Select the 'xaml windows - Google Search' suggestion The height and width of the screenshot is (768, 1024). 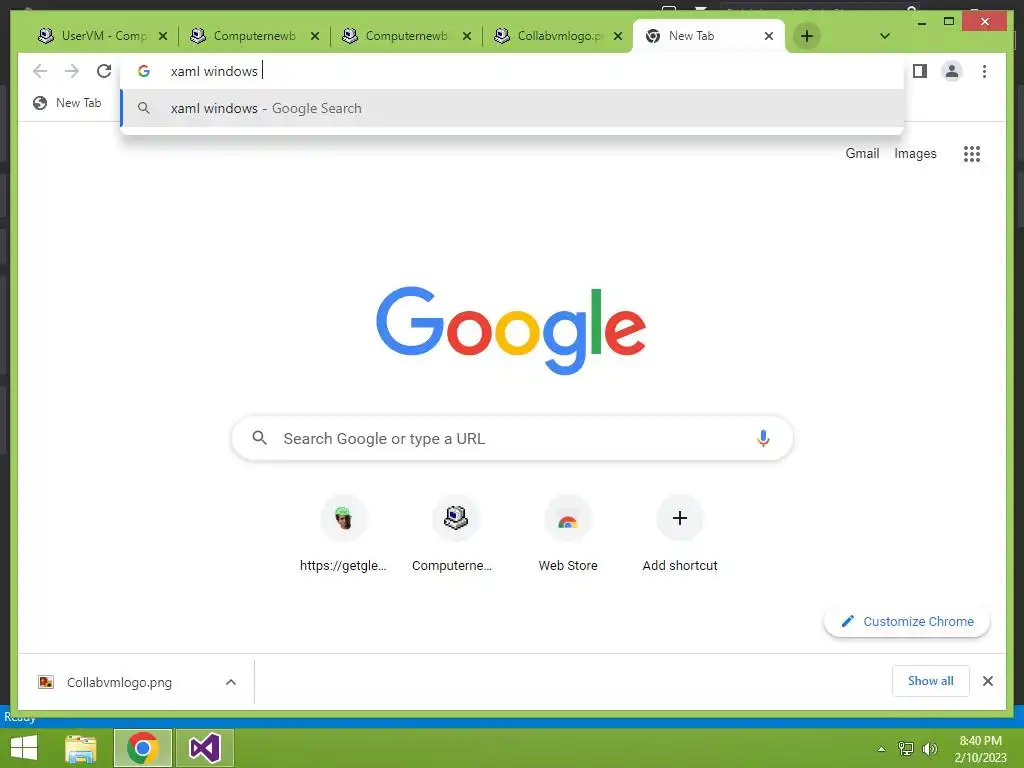tap(513, 108)
